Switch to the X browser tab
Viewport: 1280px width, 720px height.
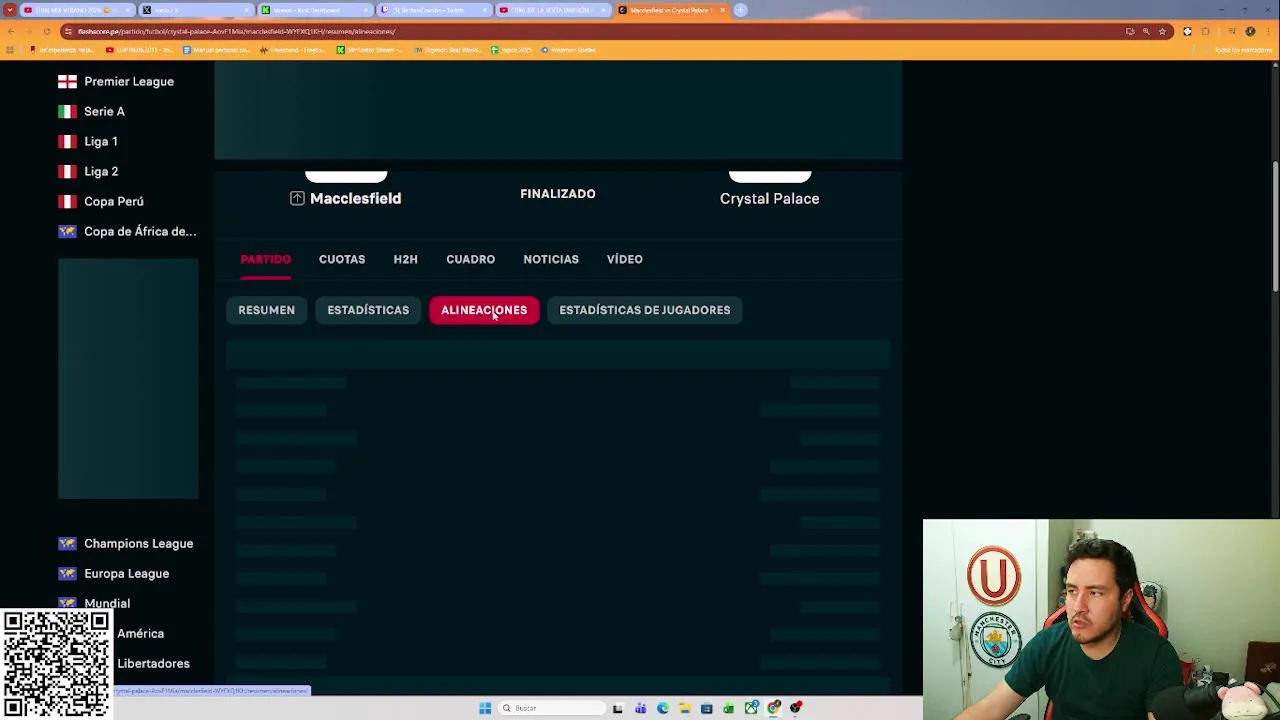(x=195, y=10)
